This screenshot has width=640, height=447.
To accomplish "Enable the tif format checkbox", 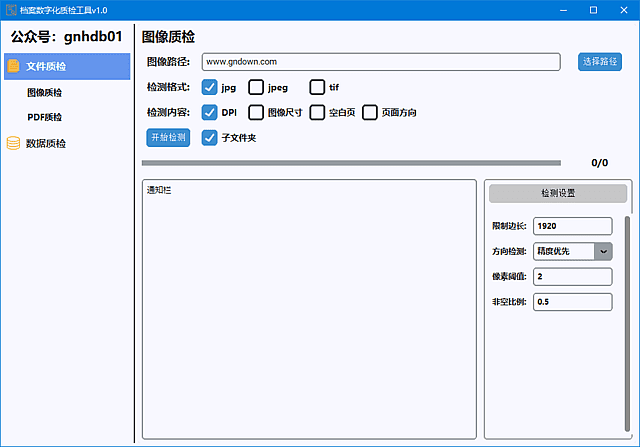I will 317,87.
